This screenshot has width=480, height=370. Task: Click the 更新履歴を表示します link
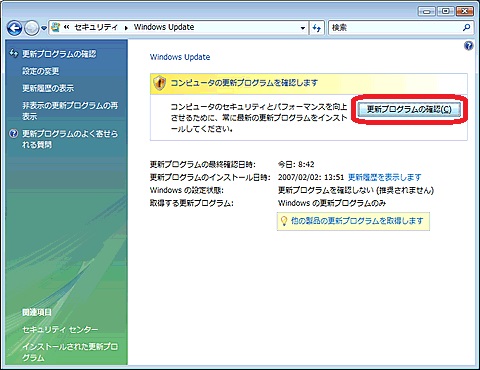click(x=384, y=177)
